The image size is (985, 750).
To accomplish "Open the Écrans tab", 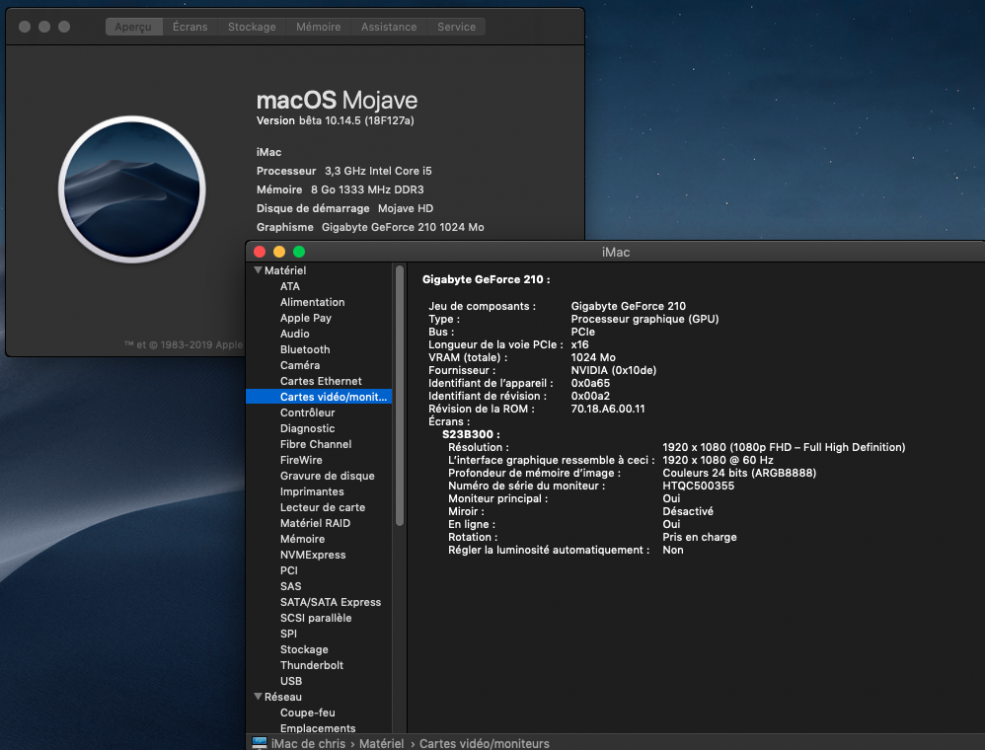I will click(x=190, y=27).
